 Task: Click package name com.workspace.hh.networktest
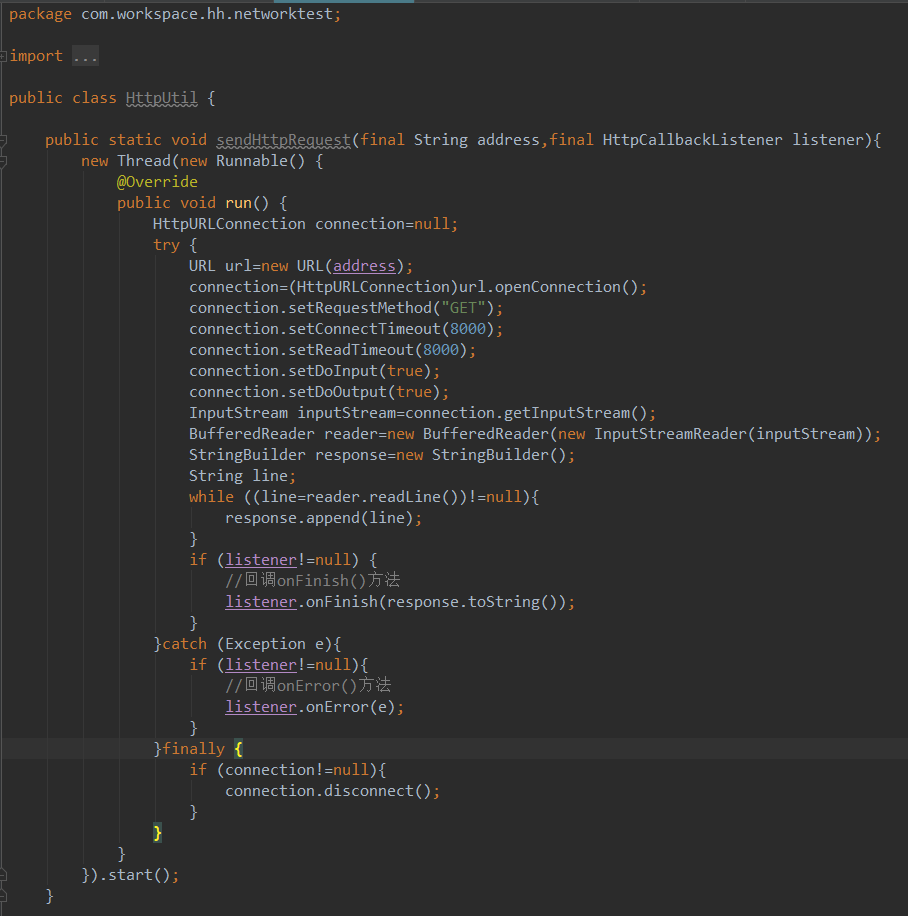click(x=207, y=14)
